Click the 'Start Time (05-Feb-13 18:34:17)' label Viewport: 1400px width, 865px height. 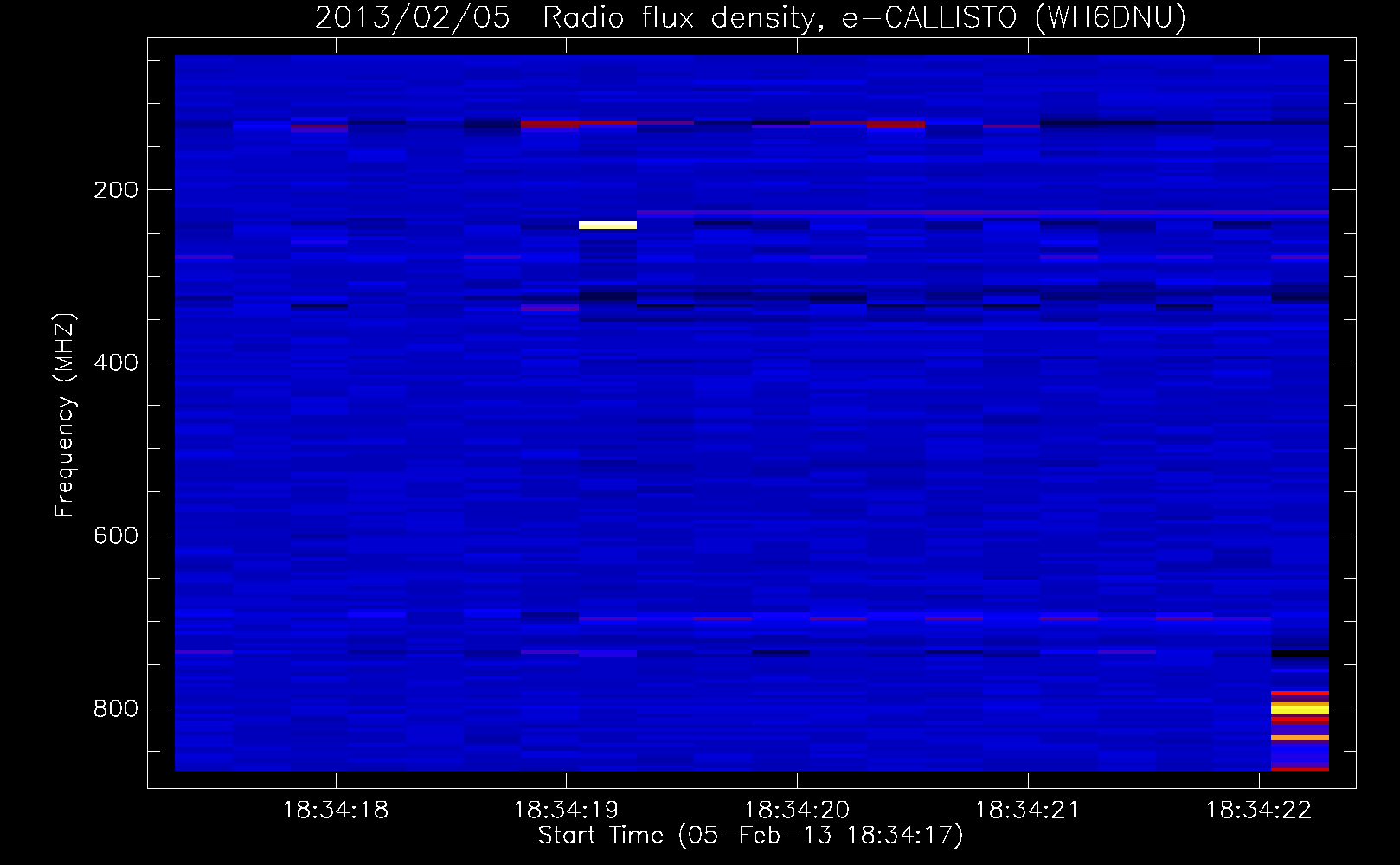[750, 836]
